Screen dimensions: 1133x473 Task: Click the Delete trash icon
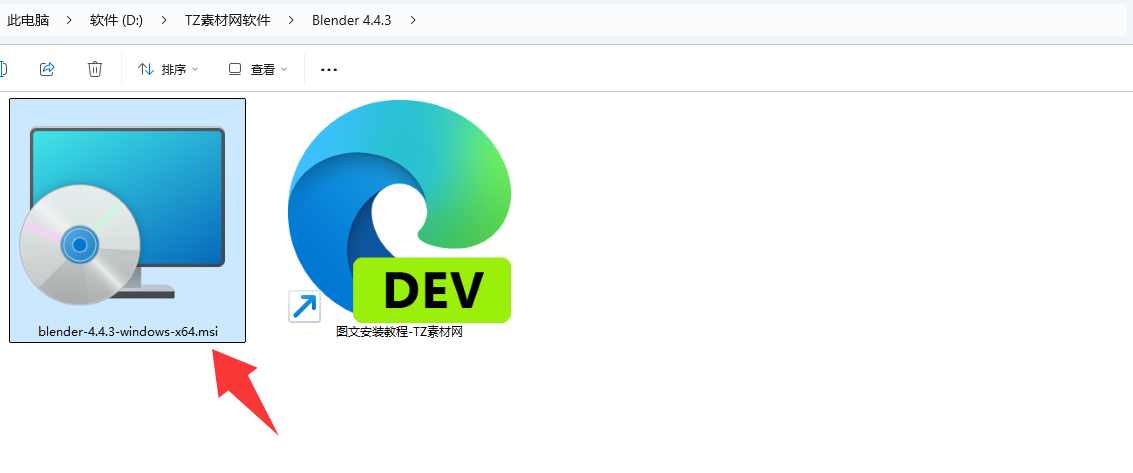95,69
